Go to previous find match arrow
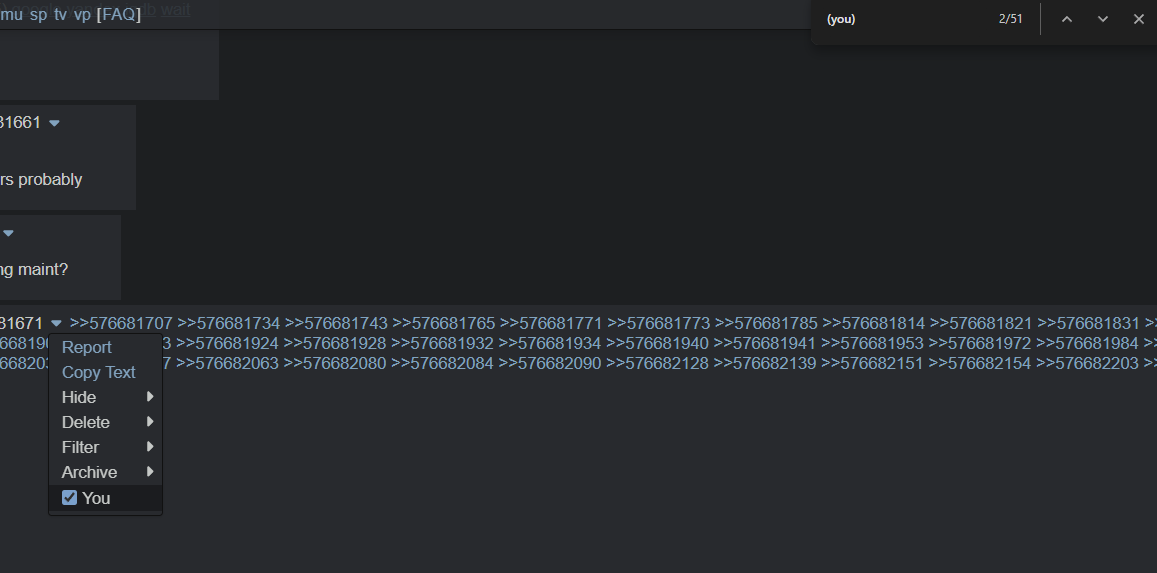 tap(1066, 19)
